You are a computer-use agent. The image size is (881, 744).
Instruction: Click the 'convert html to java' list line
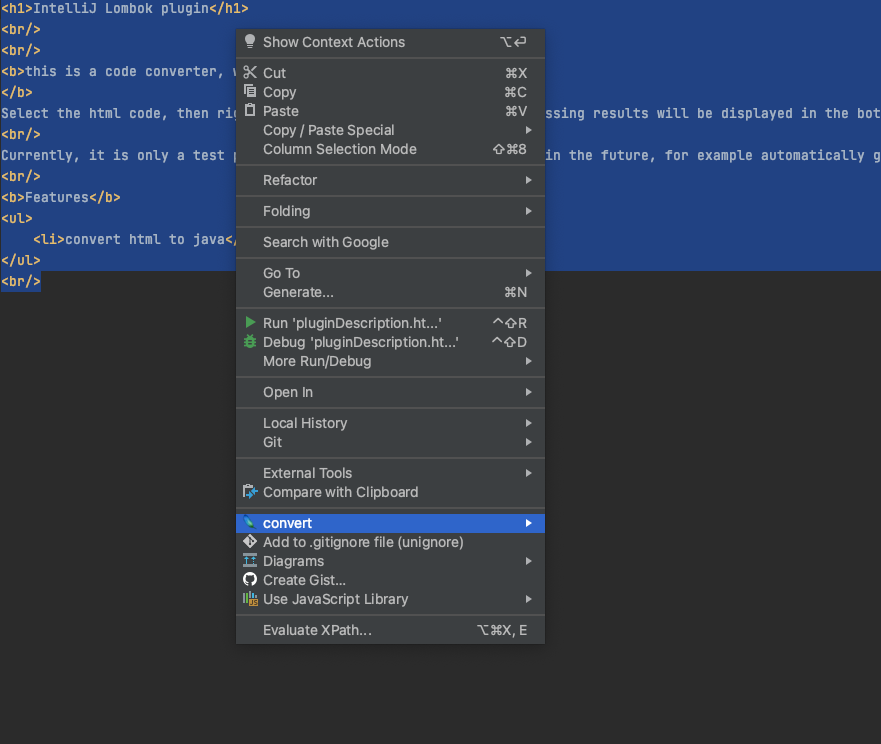135,239
